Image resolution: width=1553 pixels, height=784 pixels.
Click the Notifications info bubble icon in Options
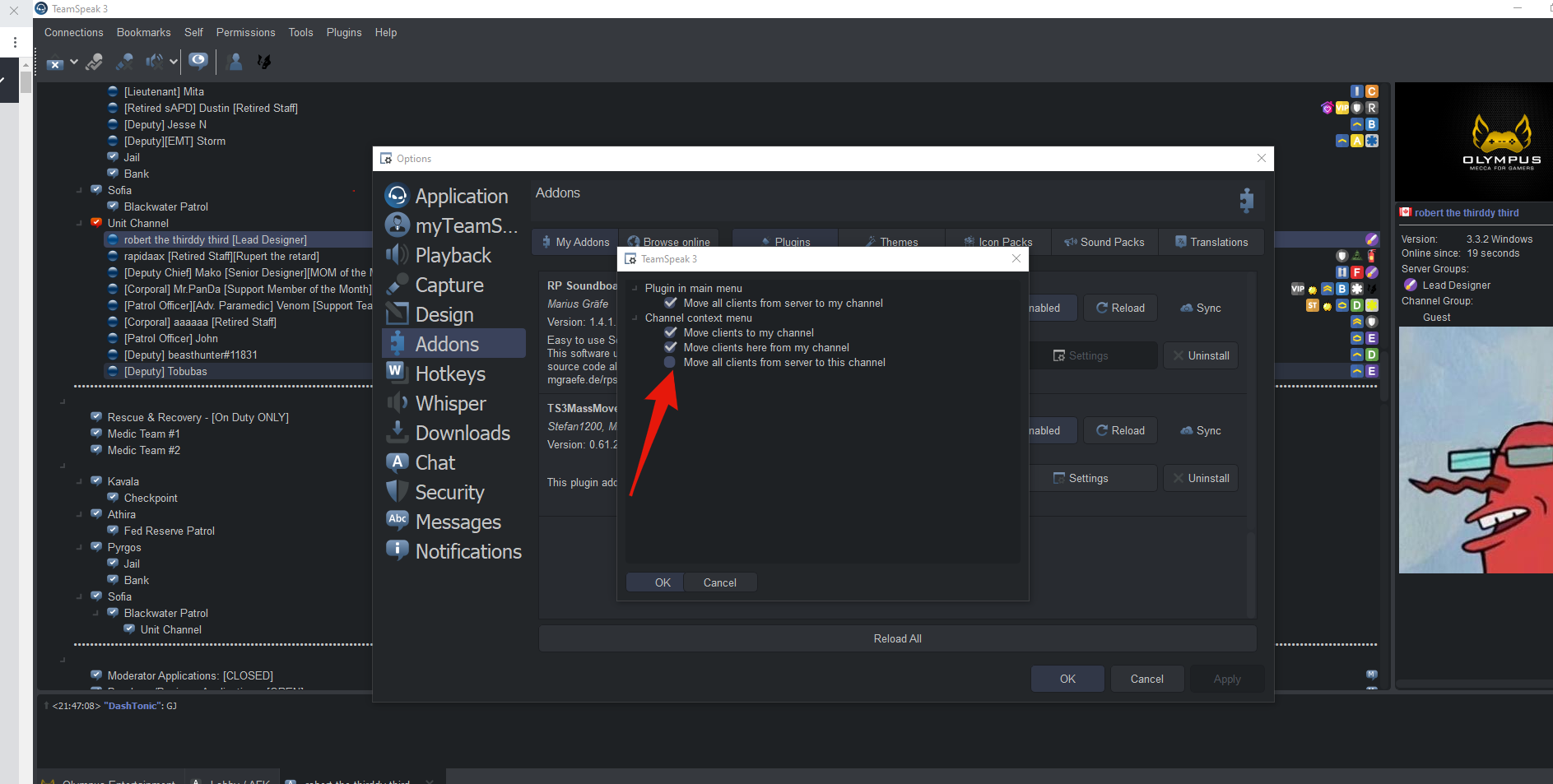(398, 550)
